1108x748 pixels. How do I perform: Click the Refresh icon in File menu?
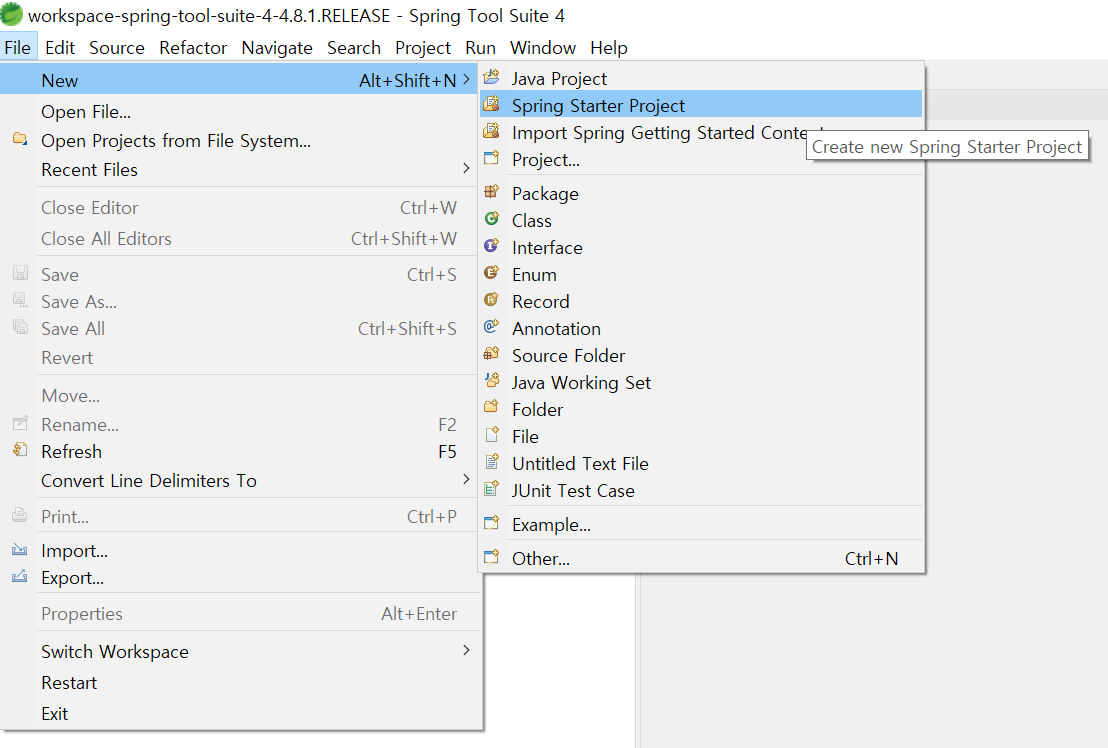[x=20, y=450]
